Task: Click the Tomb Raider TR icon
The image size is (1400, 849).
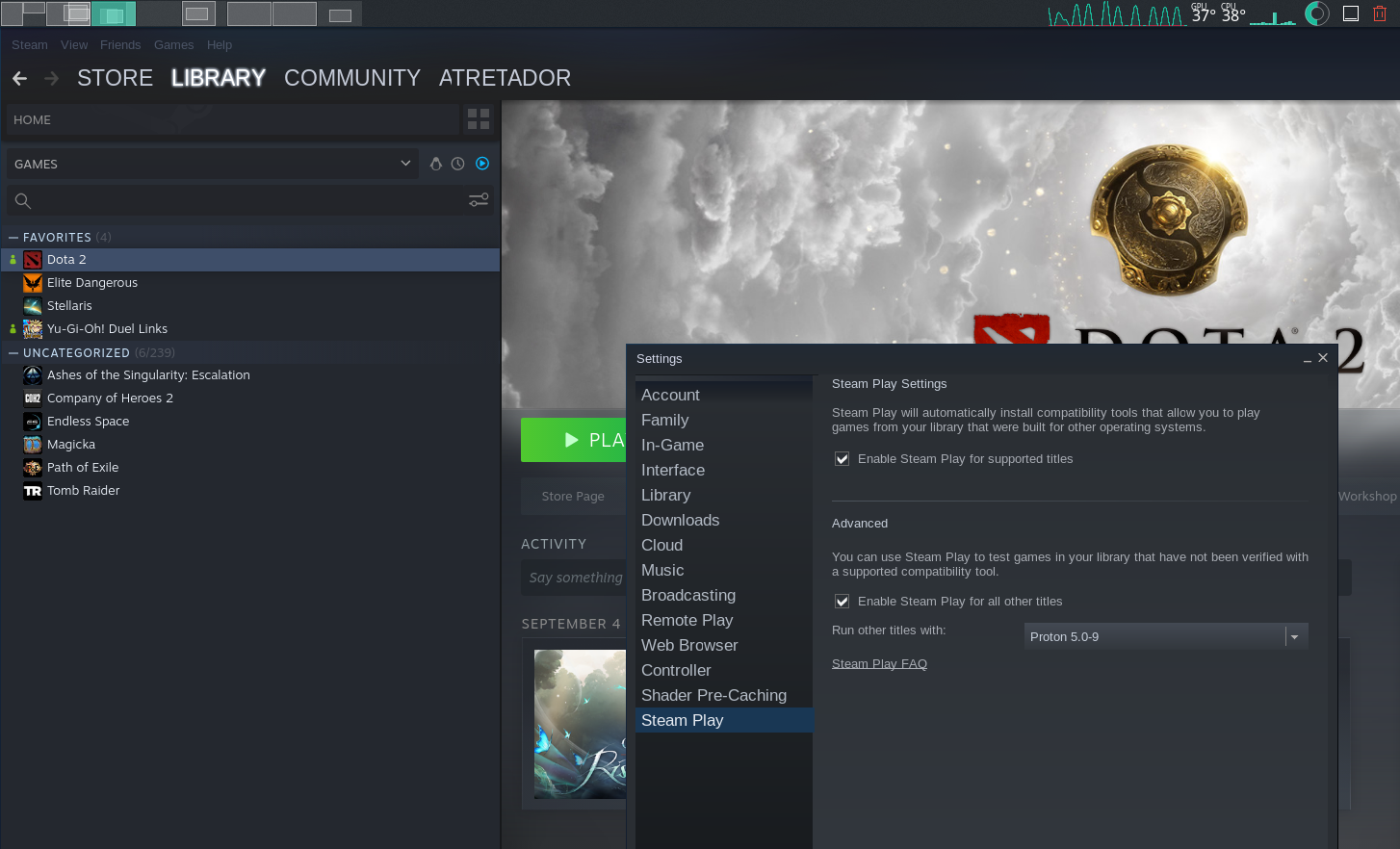Action: pos(33,491)
